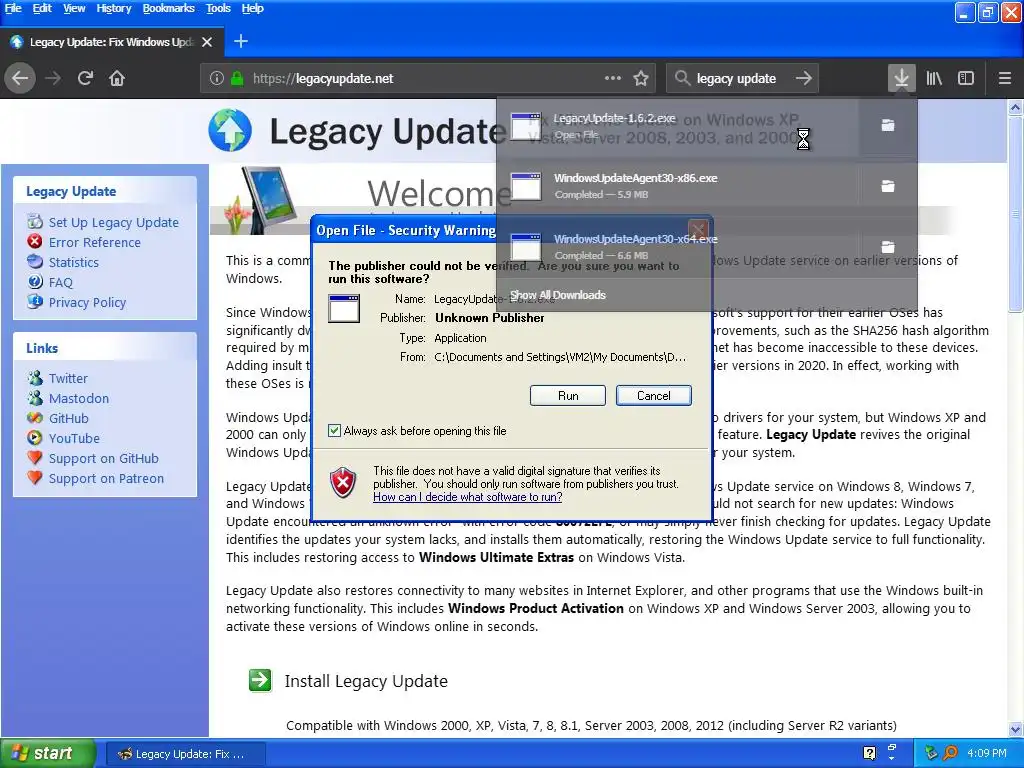
Task: Open new tab with plus button
Action: (x=240, y=41)
